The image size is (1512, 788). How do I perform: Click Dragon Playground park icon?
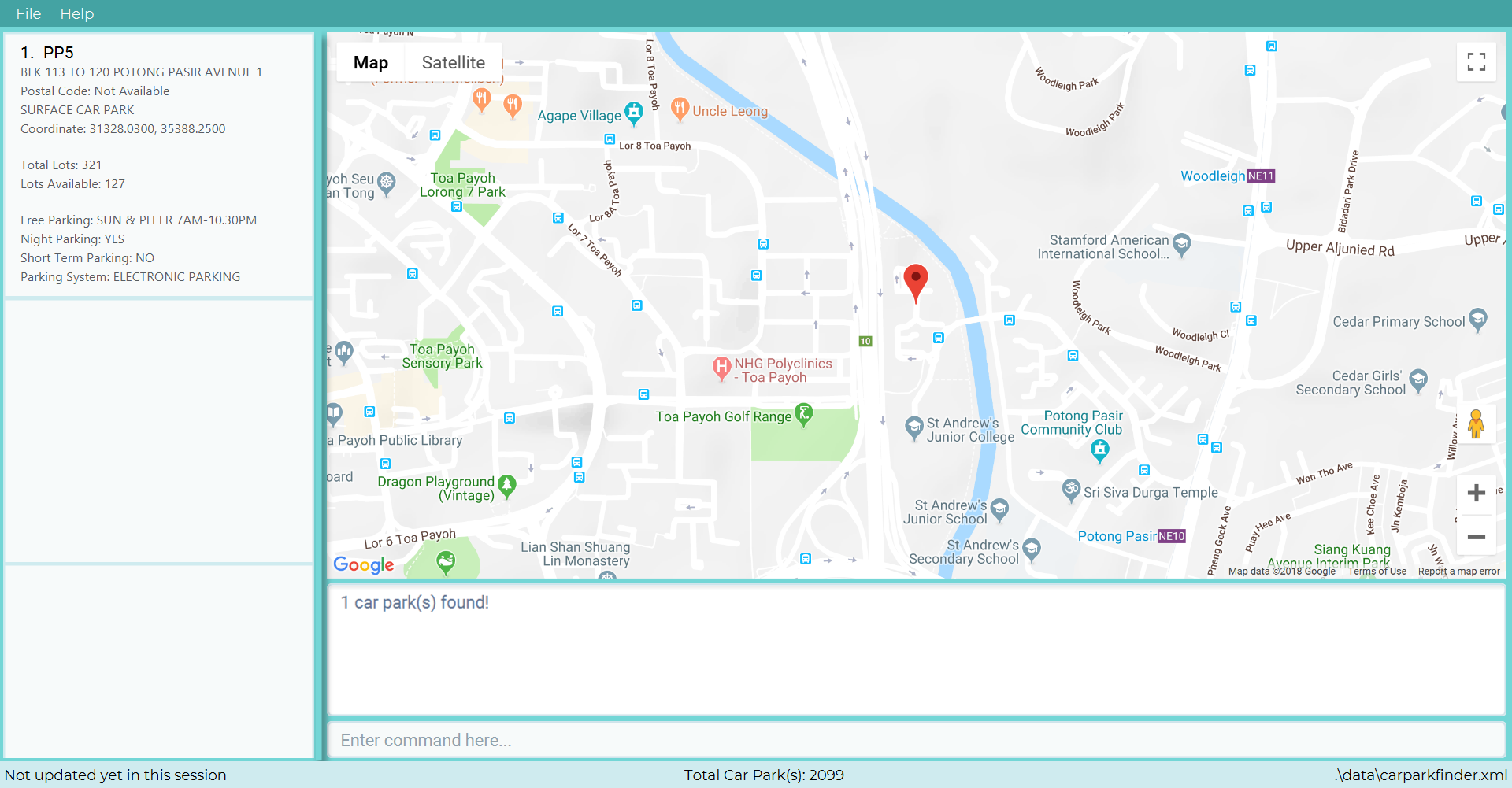pyautogui.click(x=507, y=486)
